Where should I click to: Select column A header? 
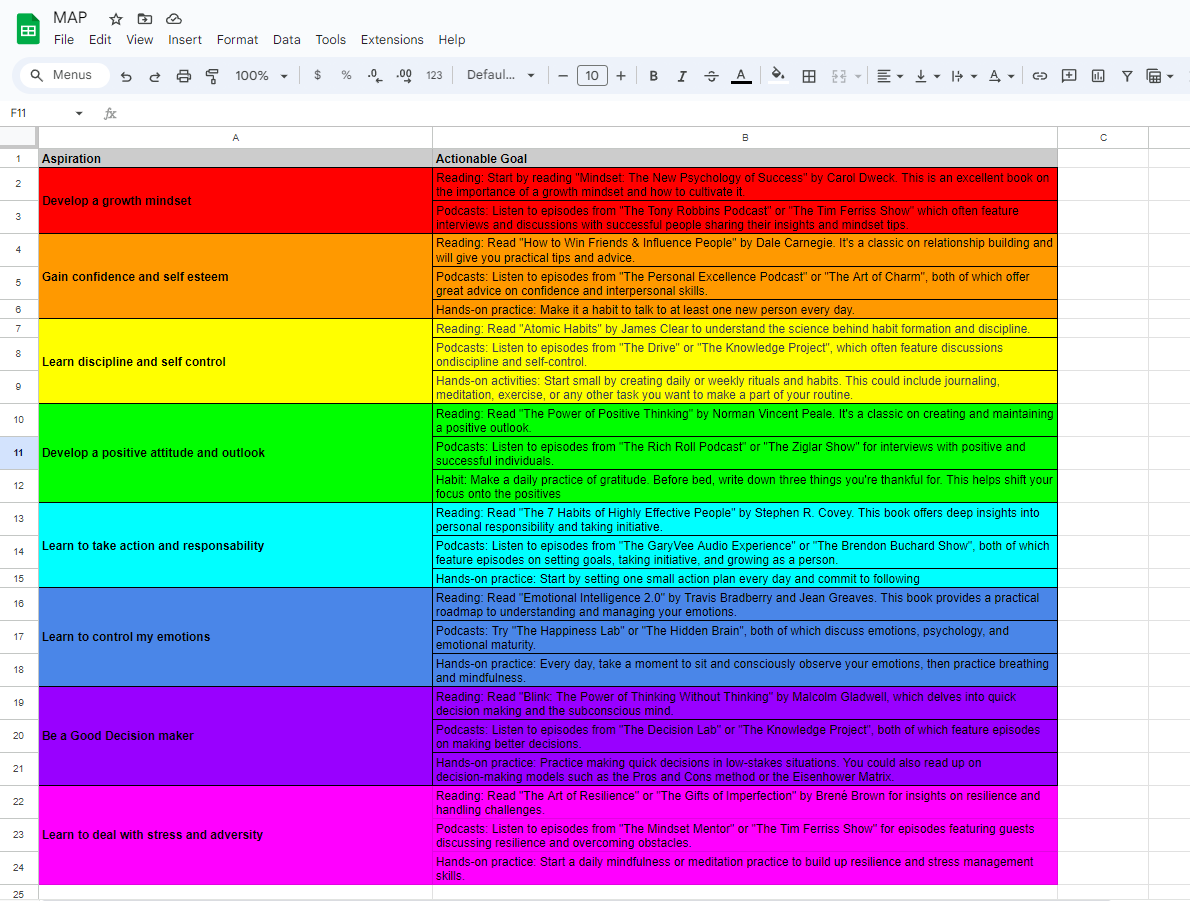pos(235,137)
